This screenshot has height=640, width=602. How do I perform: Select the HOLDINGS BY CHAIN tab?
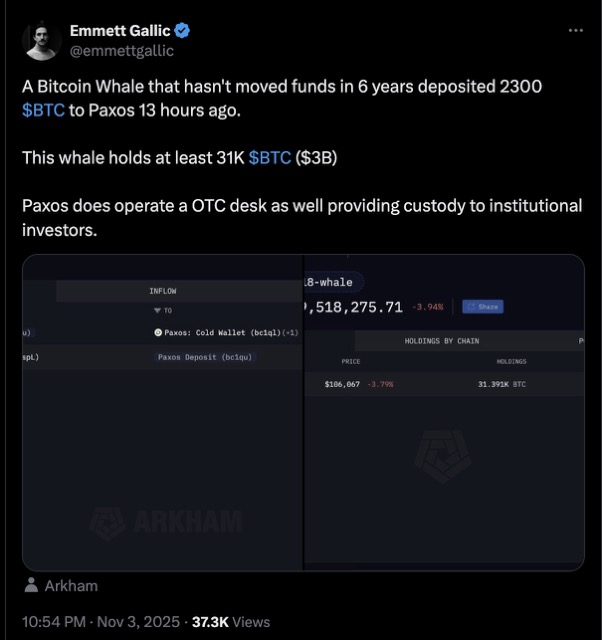441,341
